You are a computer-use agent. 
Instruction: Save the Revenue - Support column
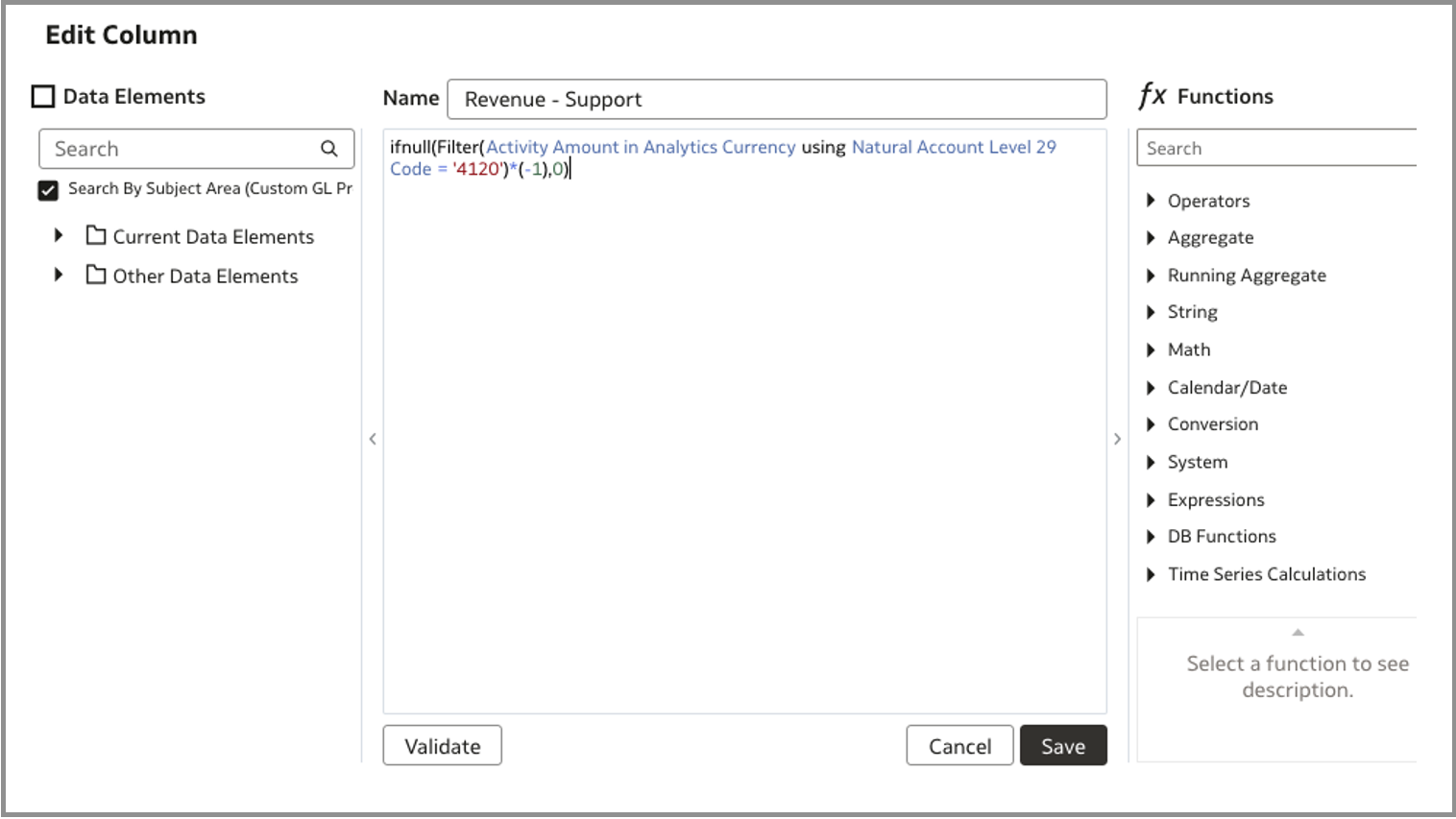pos(1063,745)
